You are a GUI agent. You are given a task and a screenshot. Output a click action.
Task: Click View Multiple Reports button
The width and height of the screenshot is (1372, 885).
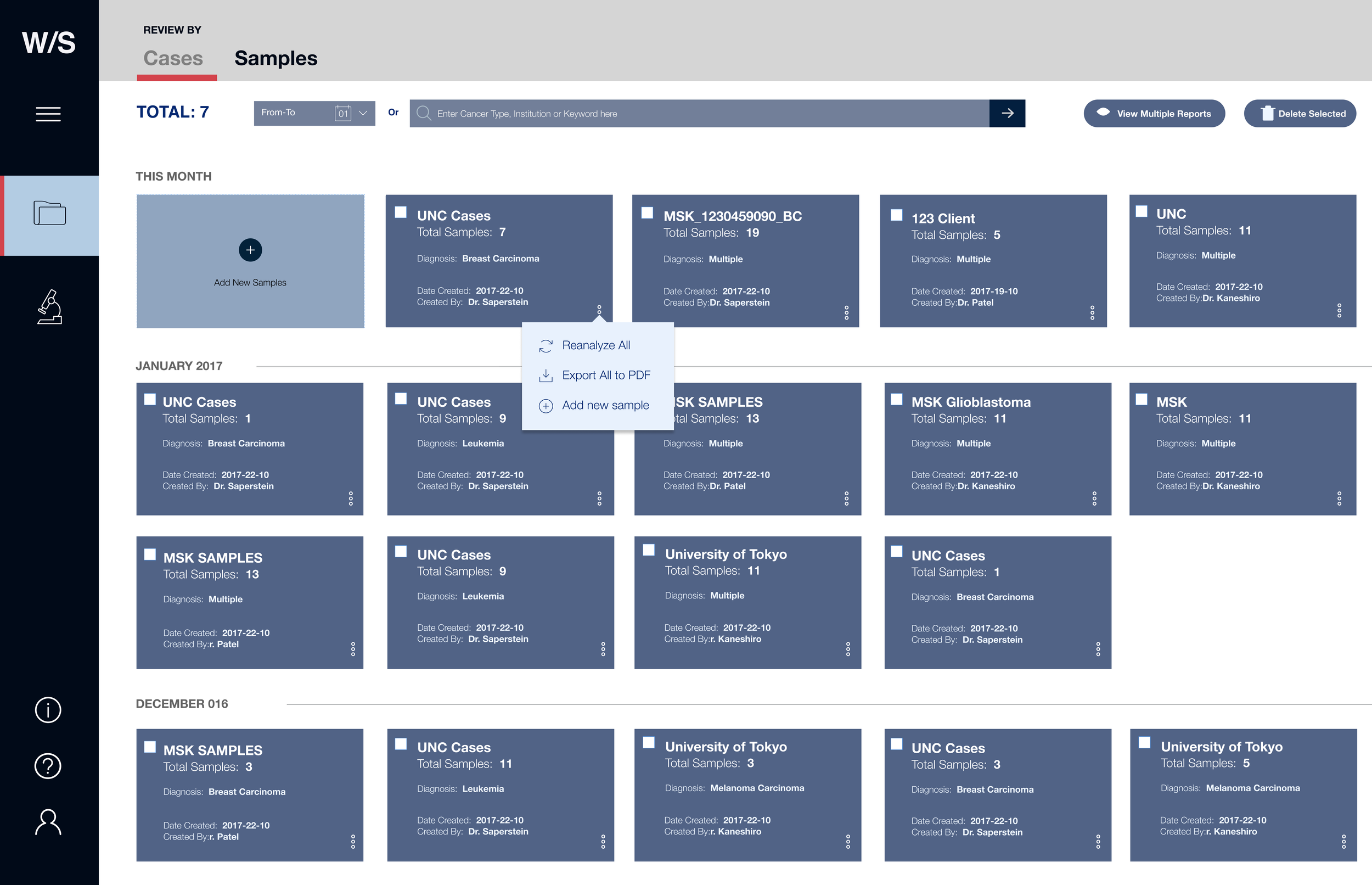tap(1154, 113)
